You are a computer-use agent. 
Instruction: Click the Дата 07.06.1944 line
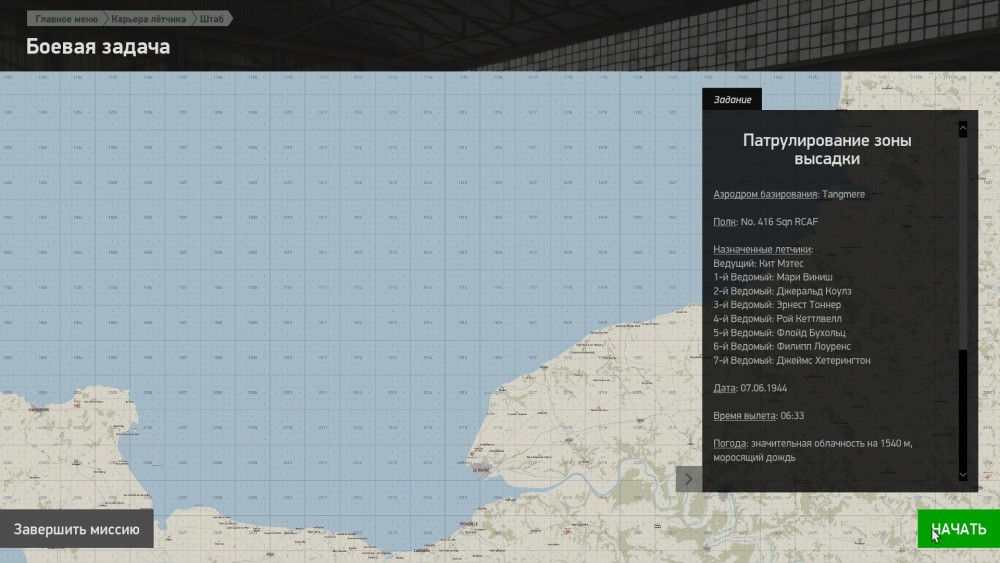[x=750, y=388]
